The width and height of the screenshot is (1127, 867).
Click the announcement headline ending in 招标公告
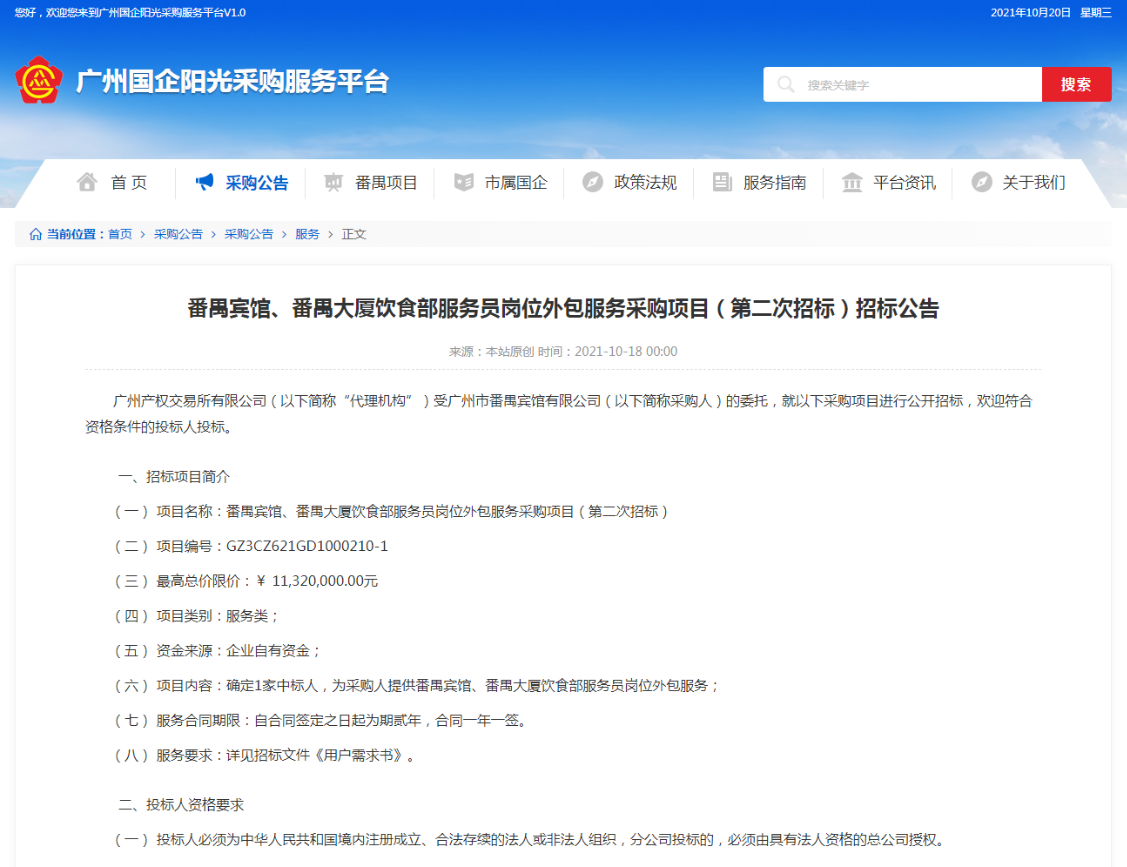[x=564, y=308]
